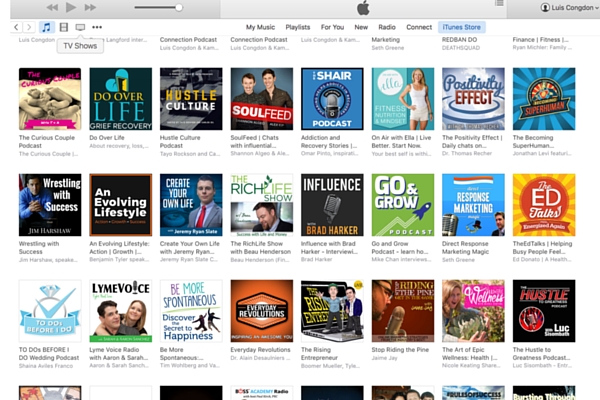The image size is (600, 400).
Task: Open An Evolving Lifestyle artwork
Action: [121, 205]
